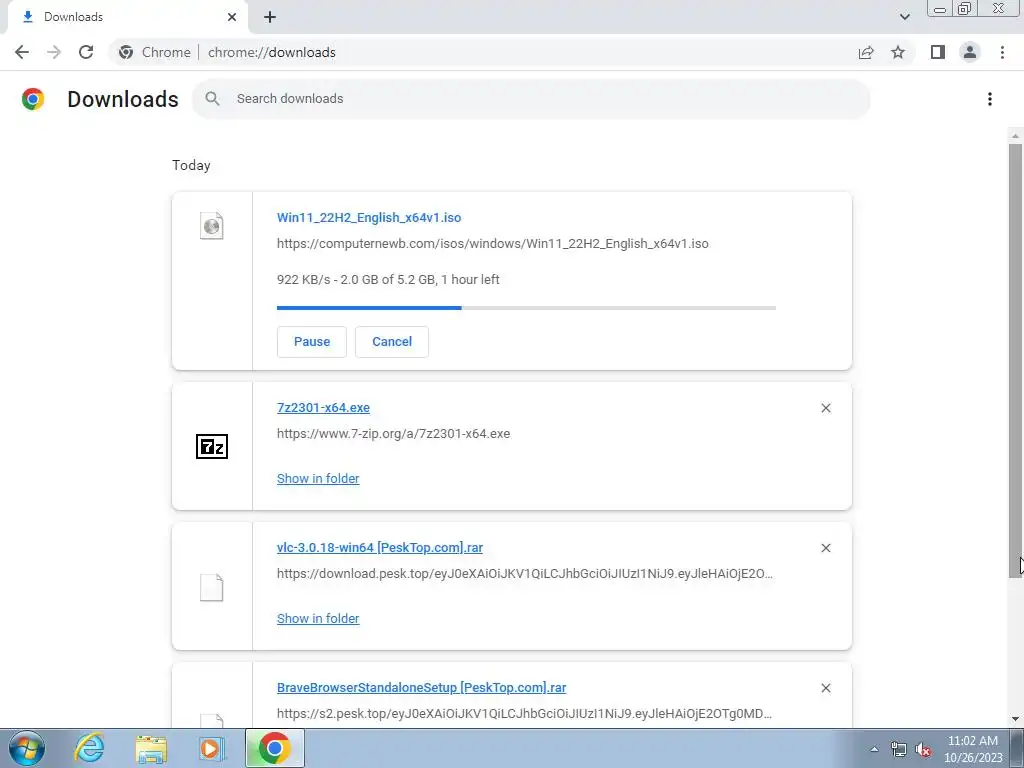This screenshot has height=768, width=1024.
Task: Click the Chrome taskbar button
Action: (x=275, y=748)
